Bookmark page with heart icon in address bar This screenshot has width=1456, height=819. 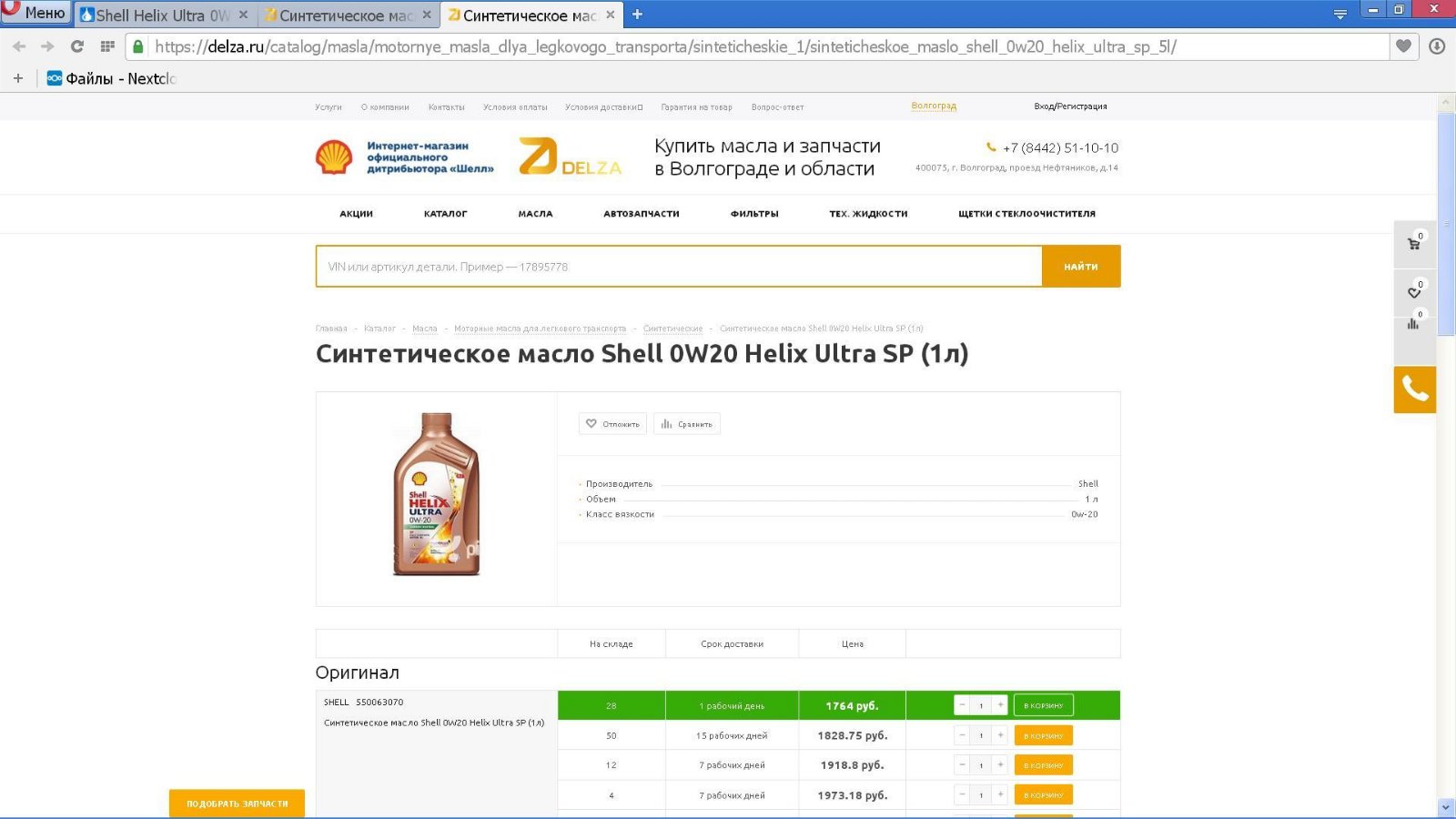[x=1404, y=46]
